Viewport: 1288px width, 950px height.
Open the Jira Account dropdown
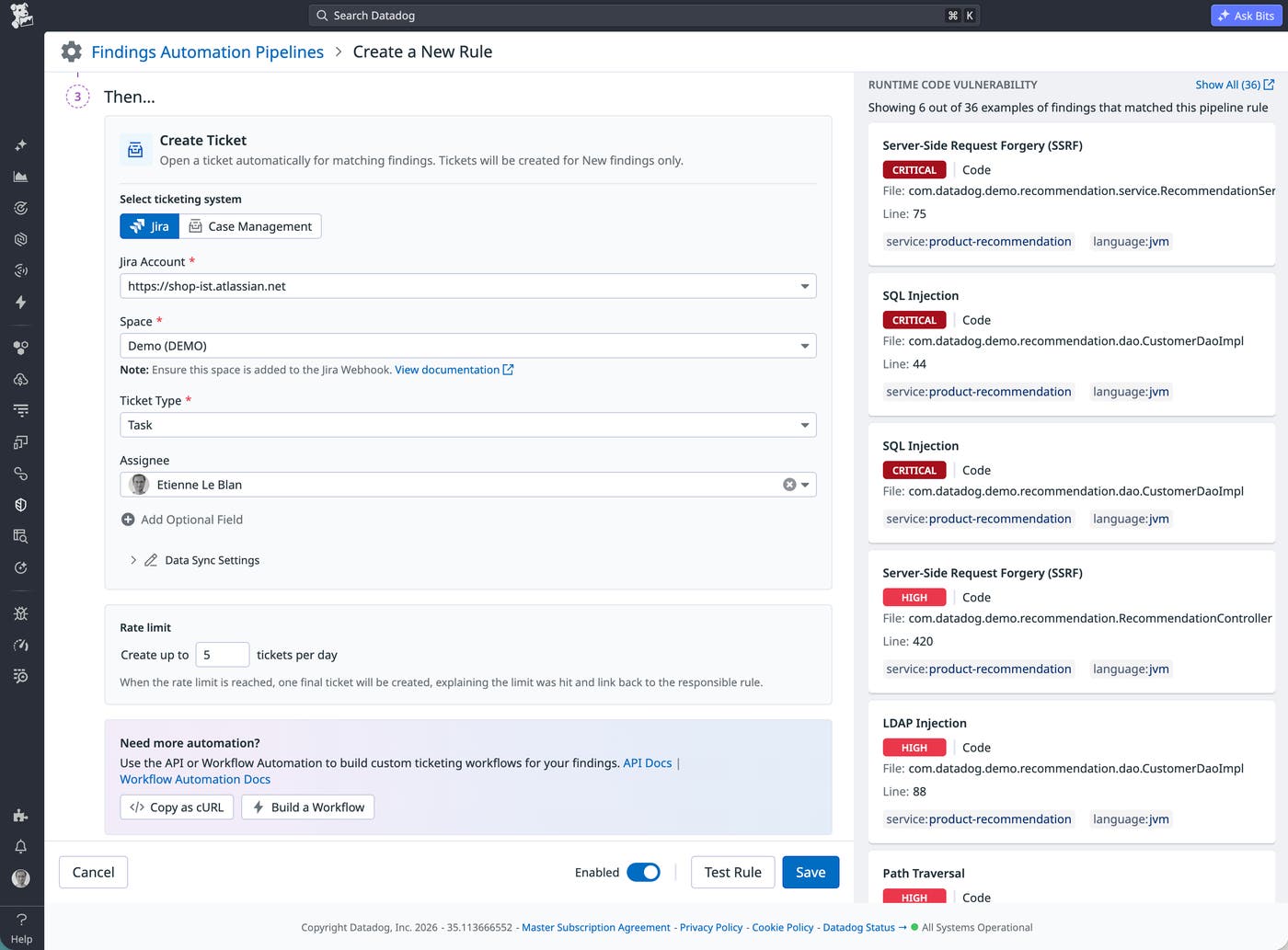click(467, 286)
